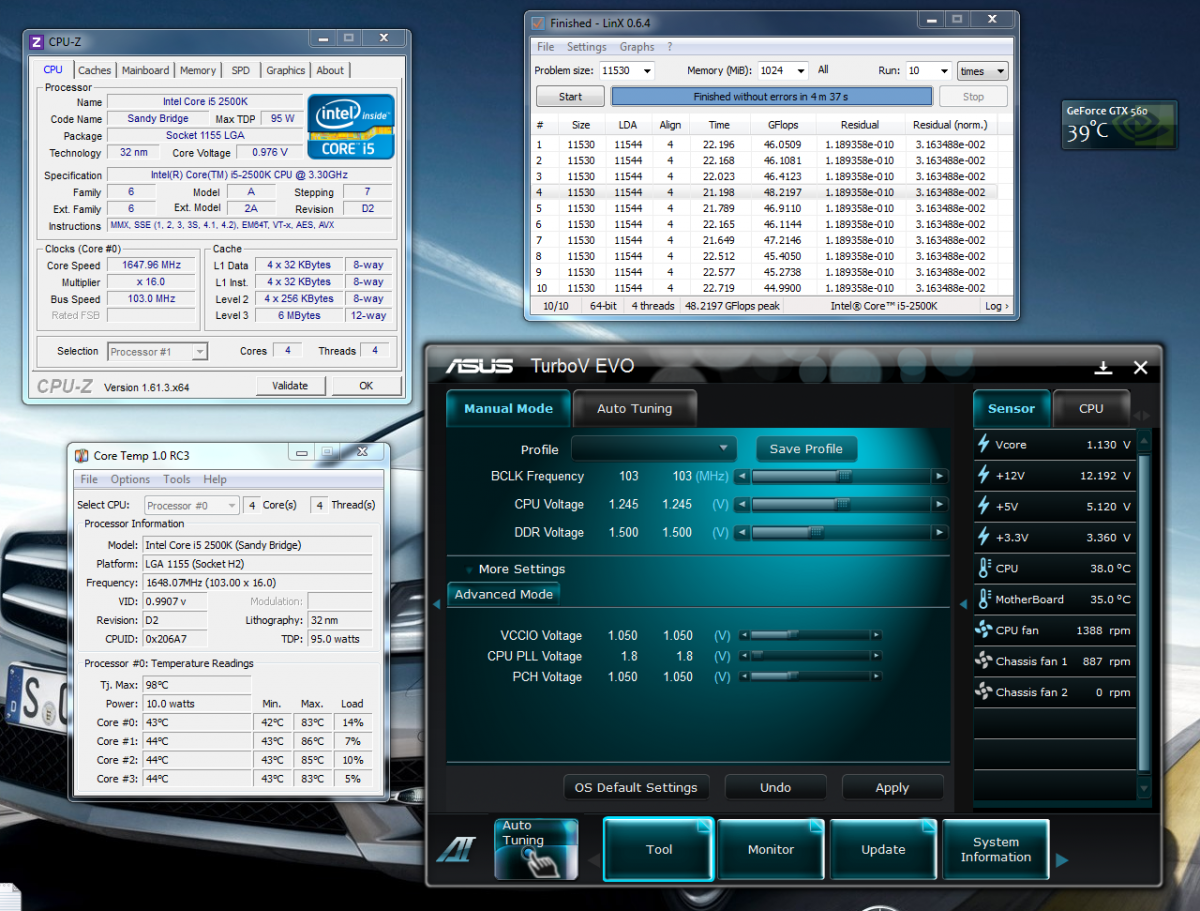Click Start button in LinX
The width and height of the screenshot is (1200, 911).
(x=571, y=97)
